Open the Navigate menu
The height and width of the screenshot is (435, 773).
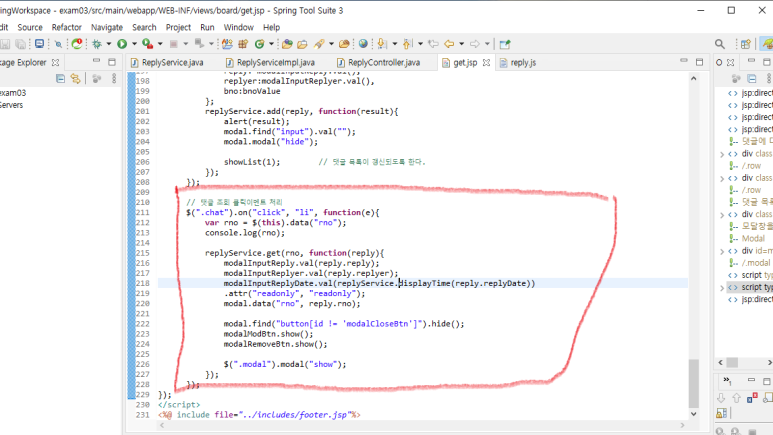click(106, 27)
